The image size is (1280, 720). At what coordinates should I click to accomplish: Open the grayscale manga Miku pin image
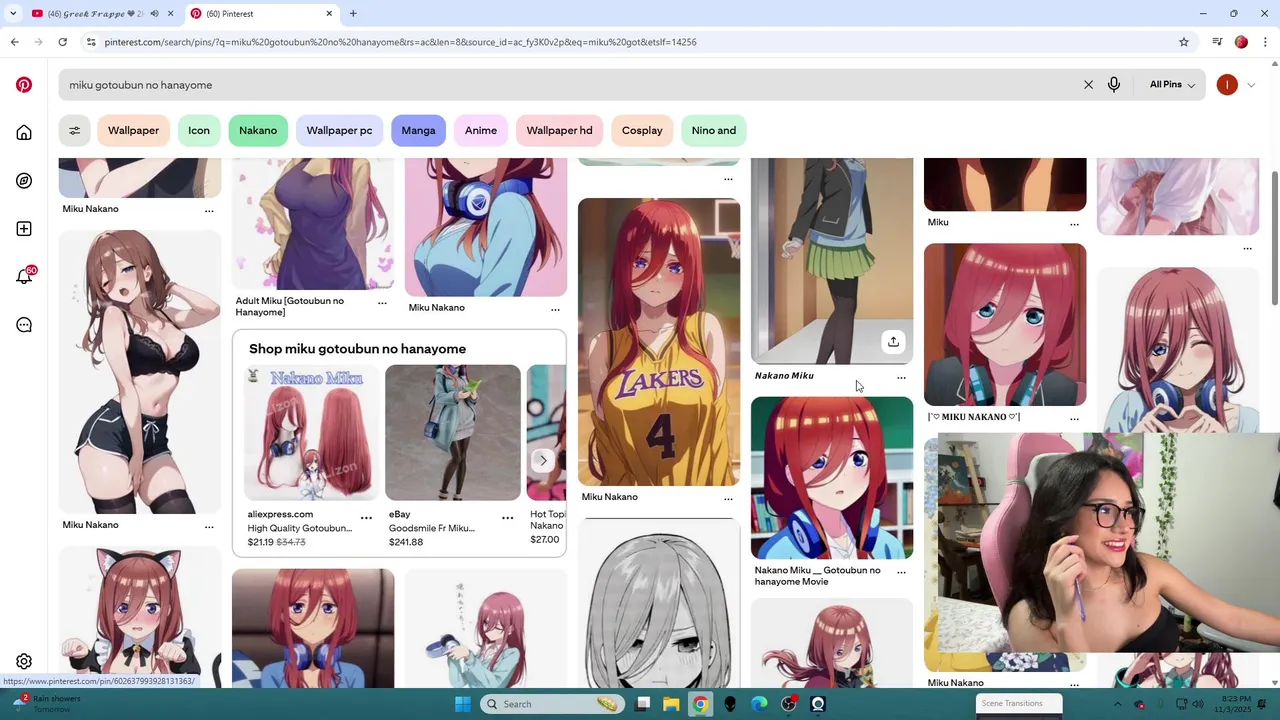pyautogui.click(x=659, y=603)
